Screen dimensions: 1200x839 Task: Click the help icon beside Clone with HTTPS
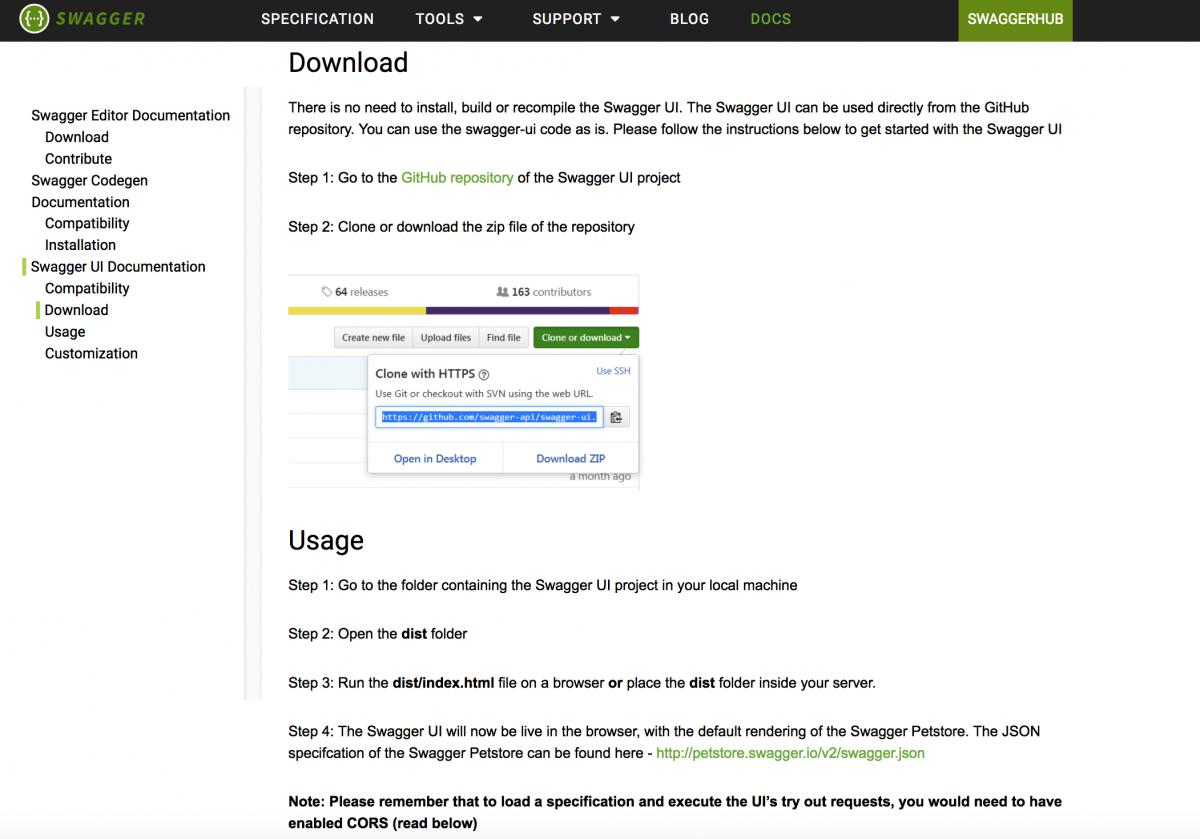coord(484,374)
